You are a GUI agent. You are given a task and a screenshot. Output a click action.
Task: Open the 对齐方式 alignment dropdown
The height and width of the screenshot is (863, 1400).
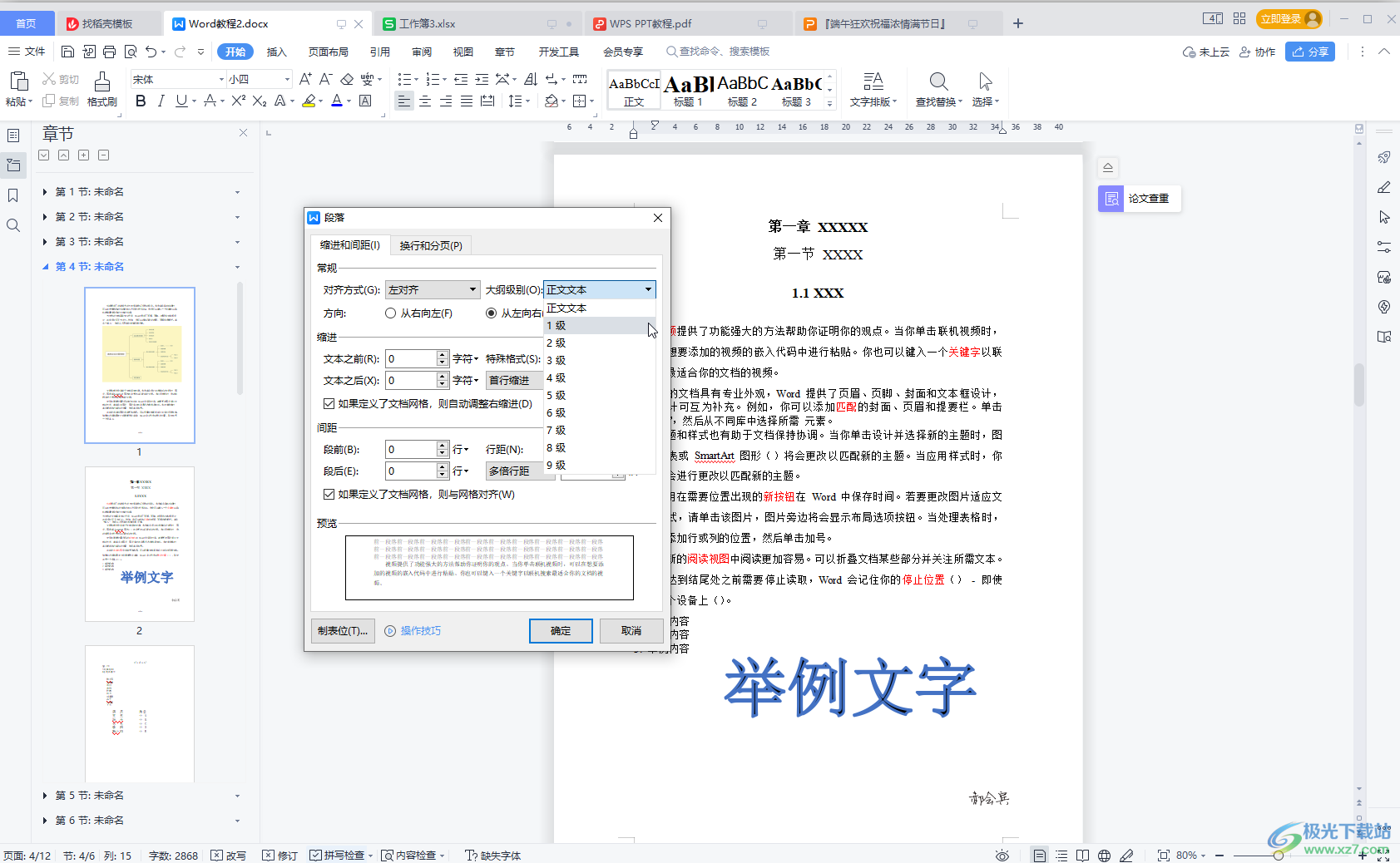coord(433,289)
